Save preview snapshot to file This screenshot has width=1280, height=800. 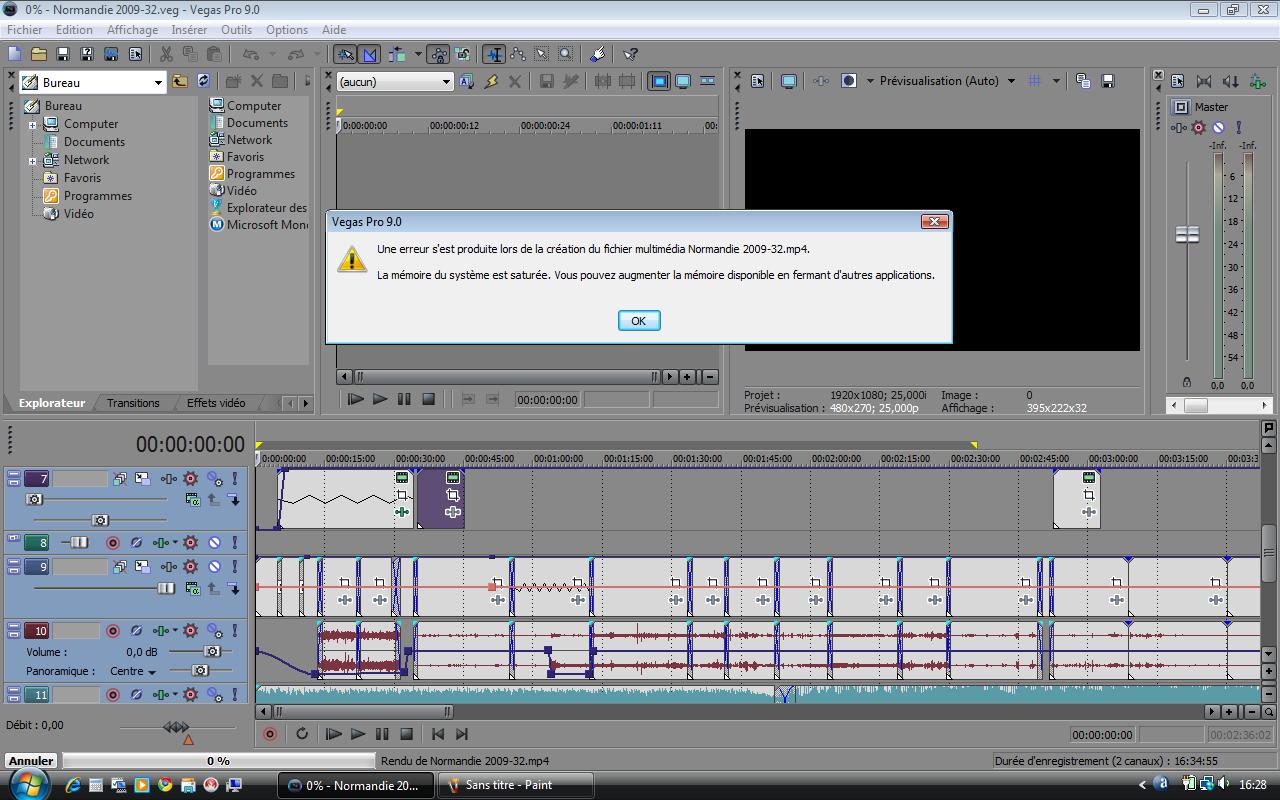[x=1108, y=81]
